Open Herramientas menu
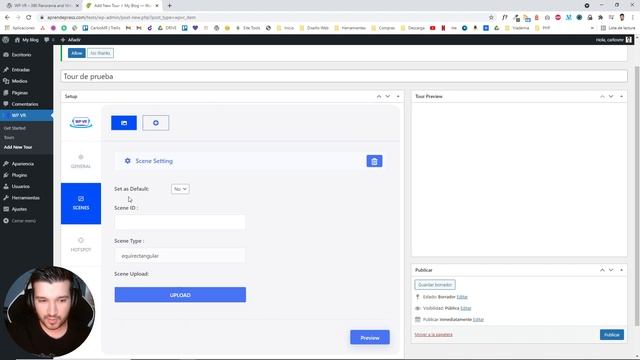The height and width of the screenshot is (360, 640). tap(27, 198)
